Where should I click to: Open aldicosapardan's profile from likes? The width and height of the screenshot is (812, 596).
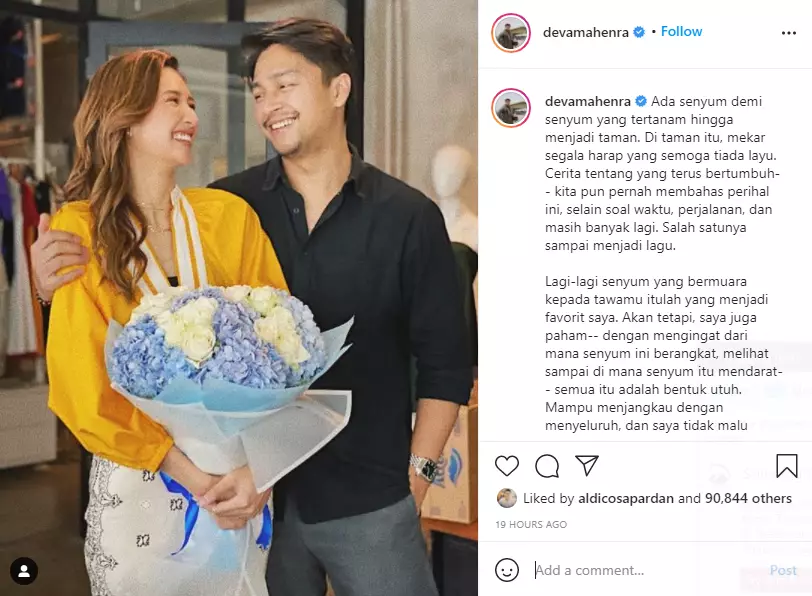(626, 499)
